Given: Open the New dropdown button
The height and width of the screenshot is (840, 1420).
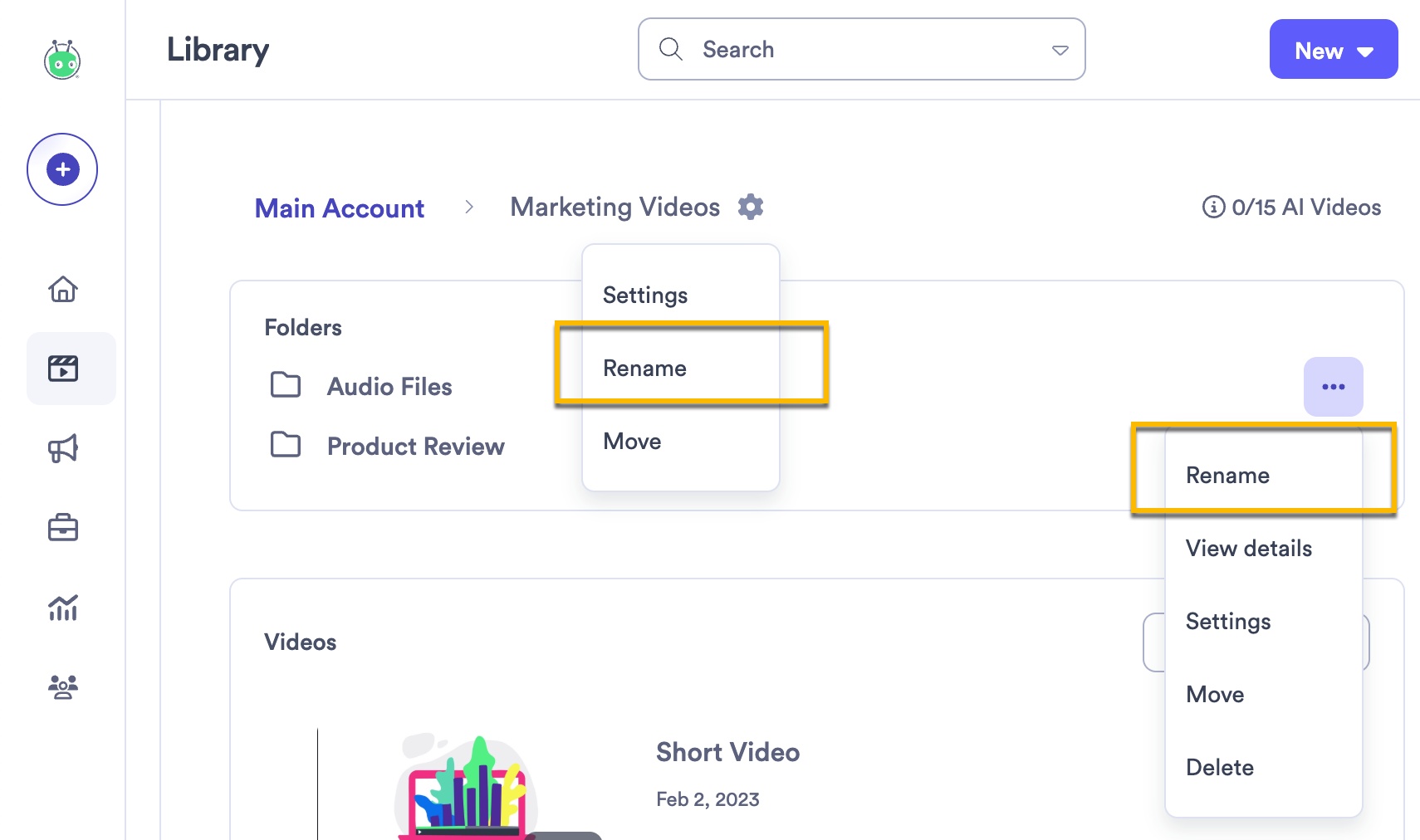Looking at the screenshot, I should 1334,49.
